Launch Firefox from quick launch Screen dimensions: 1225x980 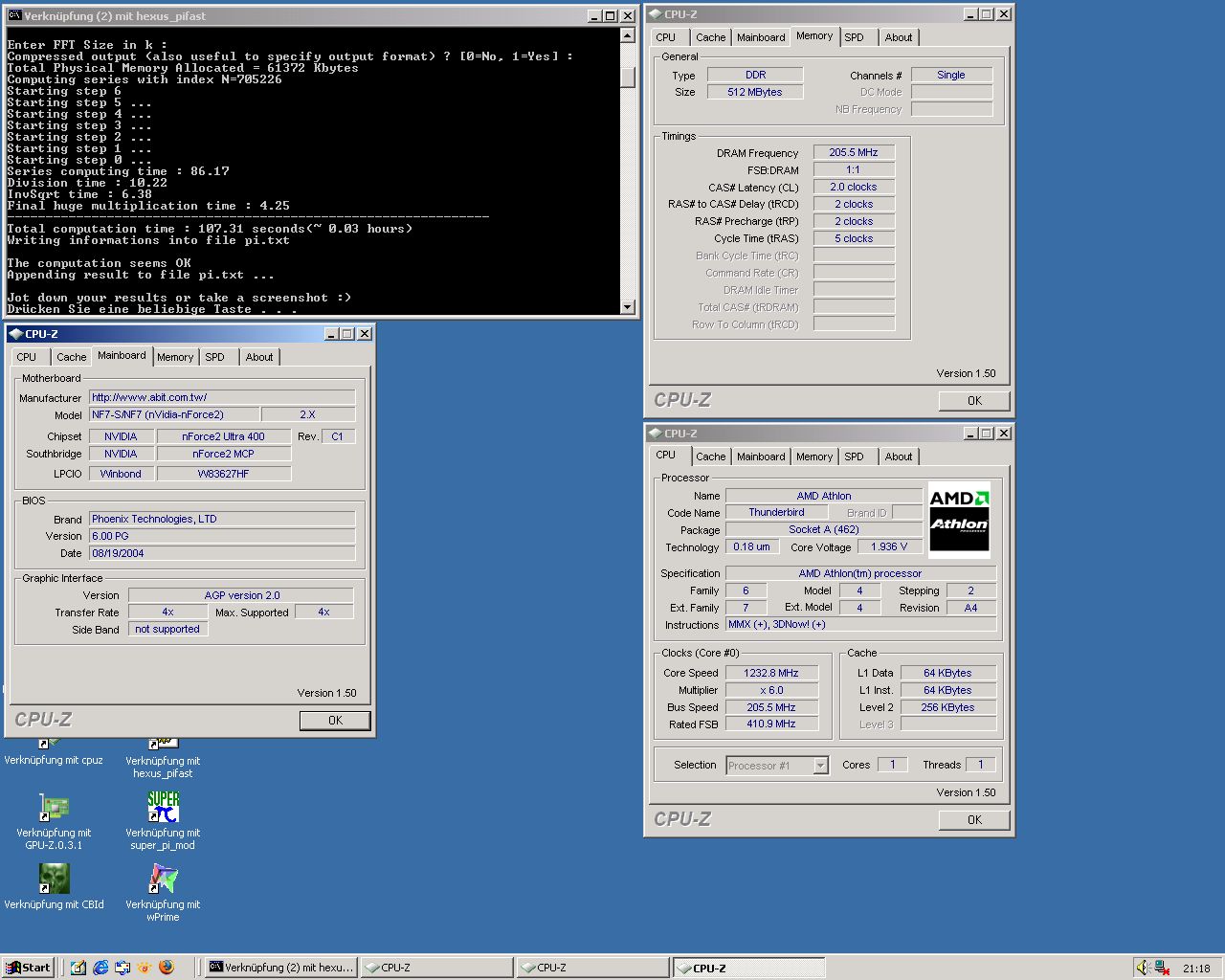point(166,968)
